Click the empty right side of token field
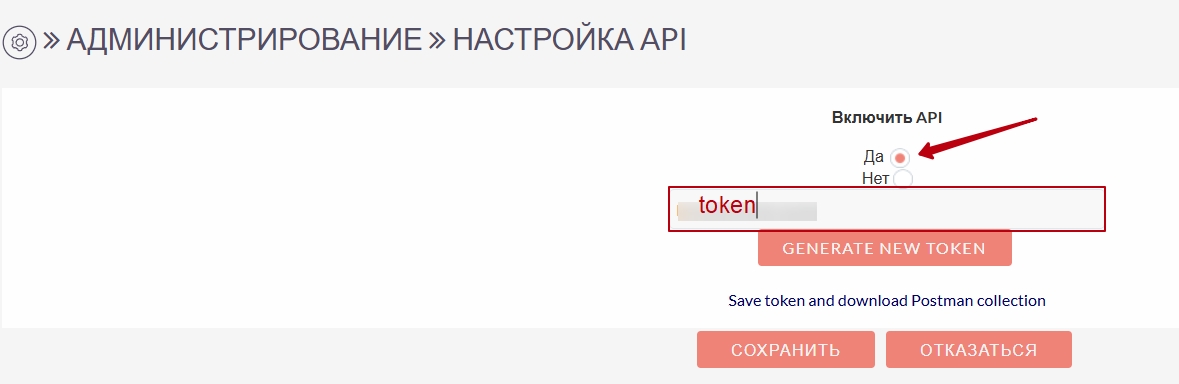1179x384 pixels. pyautogui.click(x=962, y=209)
